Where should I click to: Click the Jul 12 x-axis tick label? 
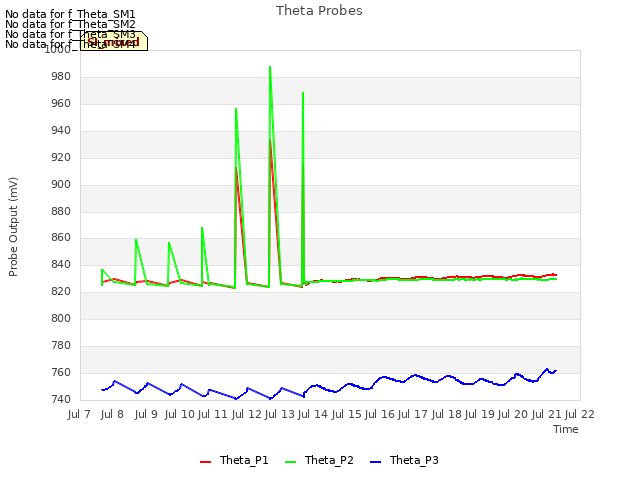click(x=247, y=415)
